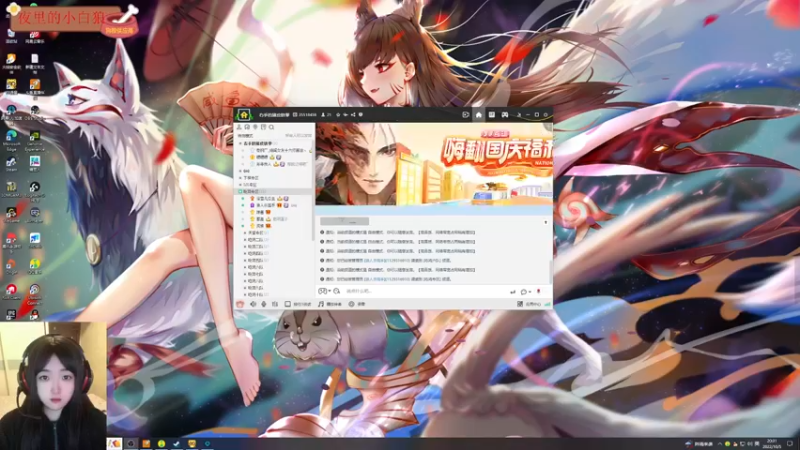
Task: Open the speech bubble dropdown in chat box
Action: pos(525,292)
